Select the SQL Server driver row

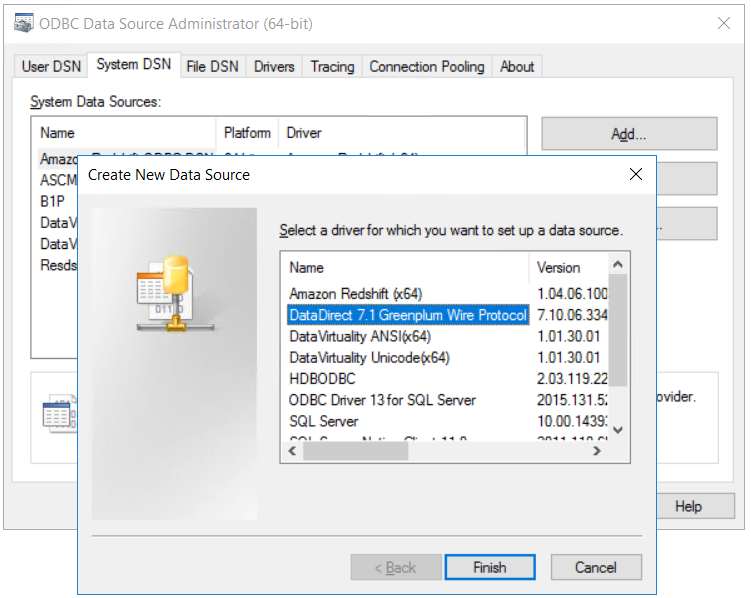click(324, 421)
